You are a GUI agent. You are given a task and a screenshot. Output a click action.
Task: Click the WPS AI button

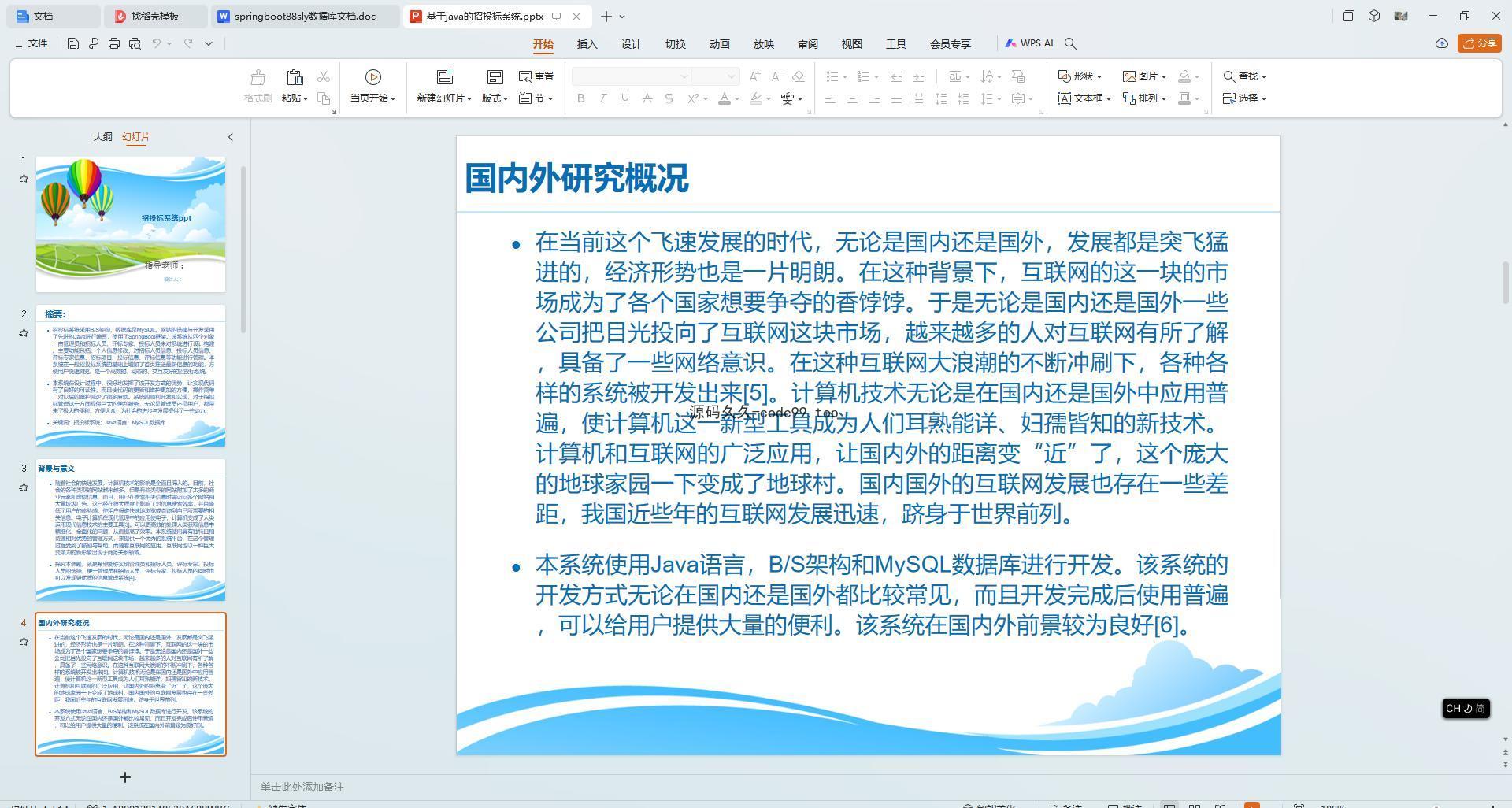[1028, 43]
